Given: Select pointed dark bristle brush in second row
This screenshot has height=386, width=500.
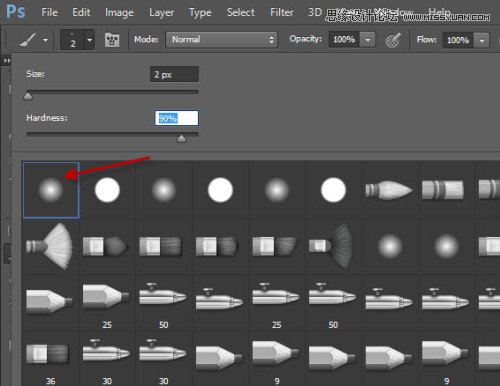Looking at the screenshot, I should click(x=106, y=246).
